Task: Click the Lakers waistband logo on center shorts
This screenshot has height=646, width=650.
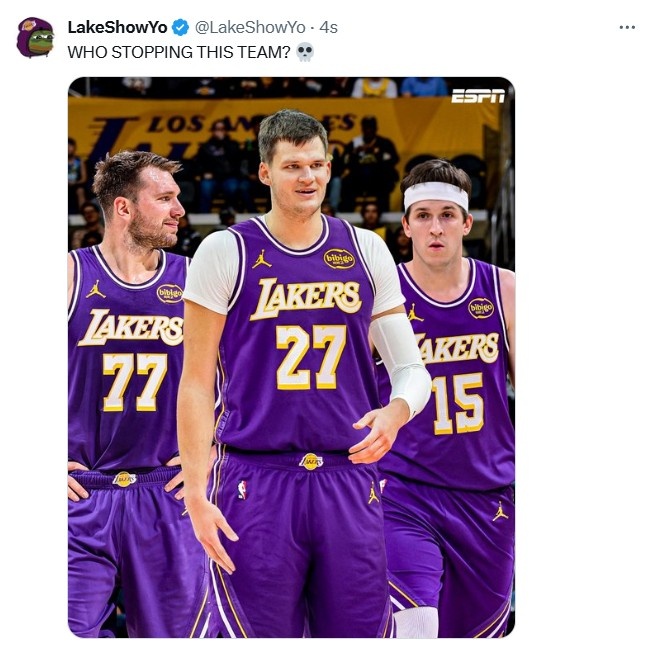Action: (311, 461)
